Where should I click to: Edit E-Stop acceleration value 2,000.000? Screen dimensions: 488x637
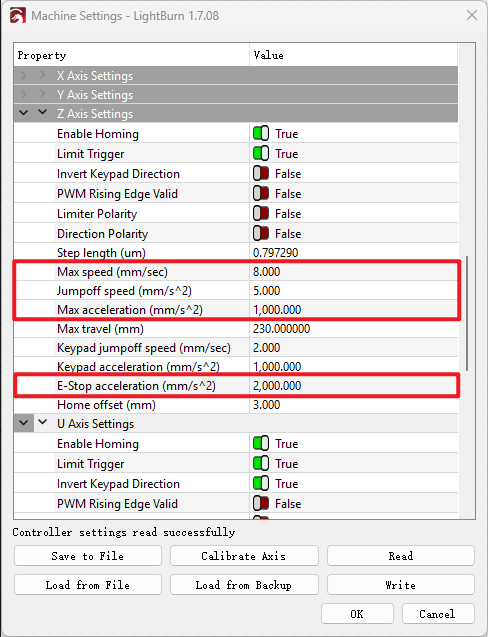pos(277,386)
